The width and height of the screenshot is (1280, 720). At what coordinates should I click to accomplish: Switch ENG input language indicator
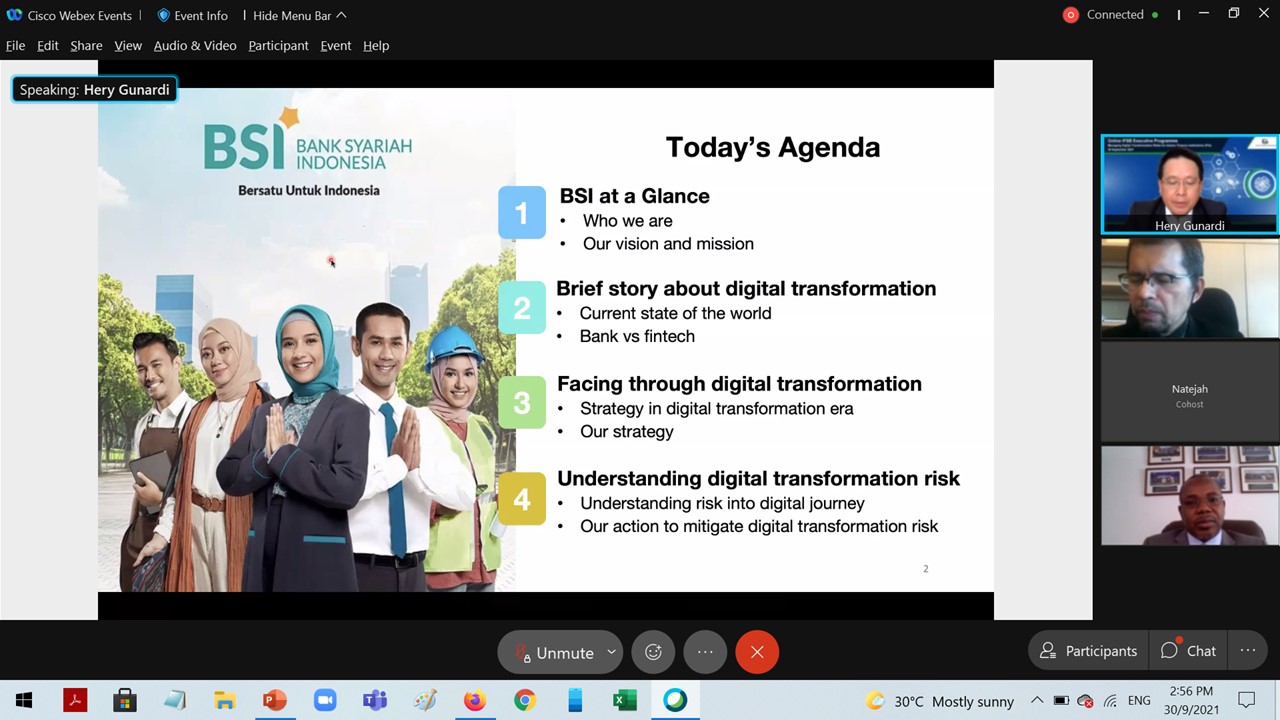[1138, 701]
